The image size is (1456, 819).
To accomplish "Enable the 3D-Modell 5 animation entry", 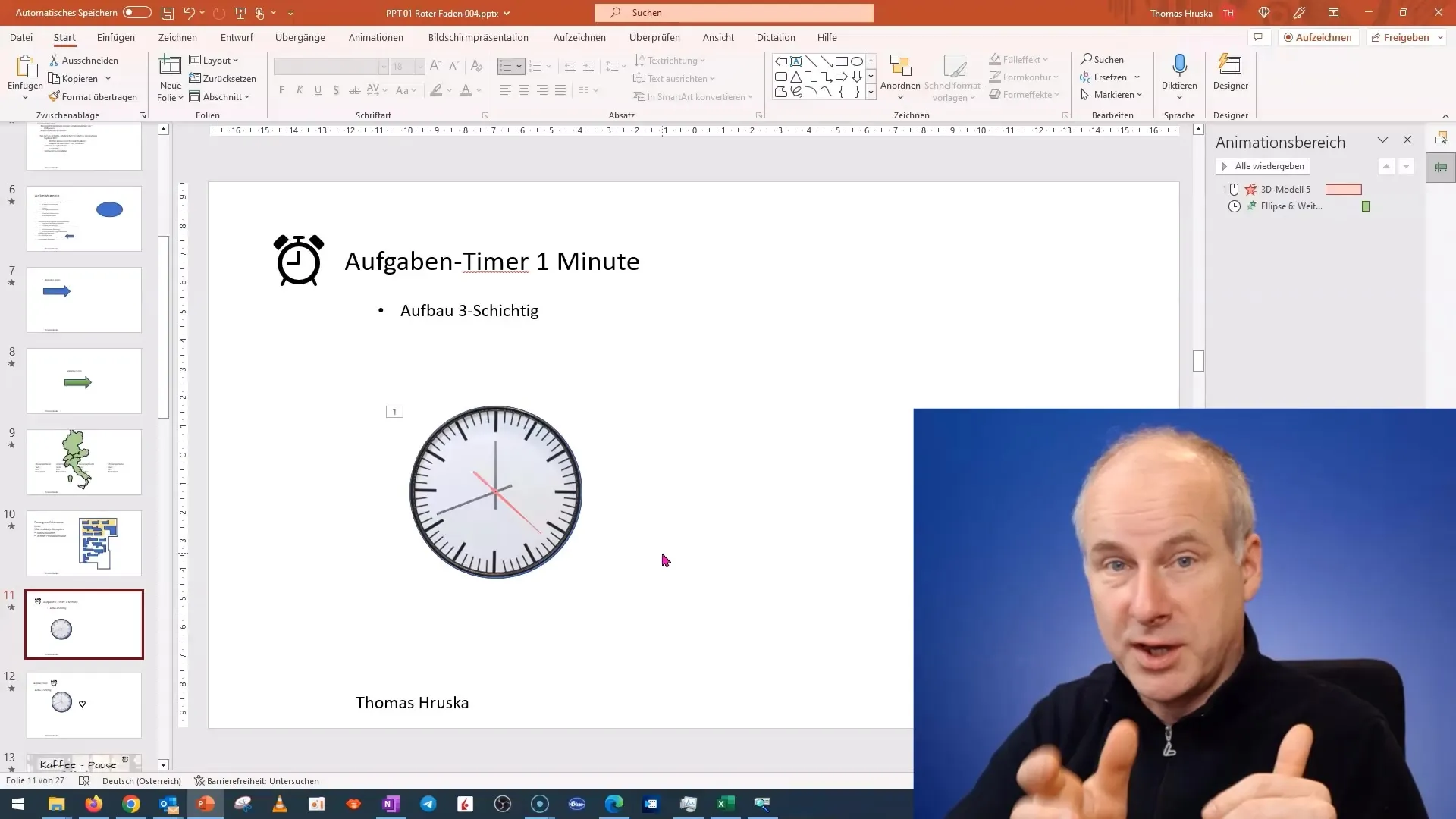I will 1285,189.
